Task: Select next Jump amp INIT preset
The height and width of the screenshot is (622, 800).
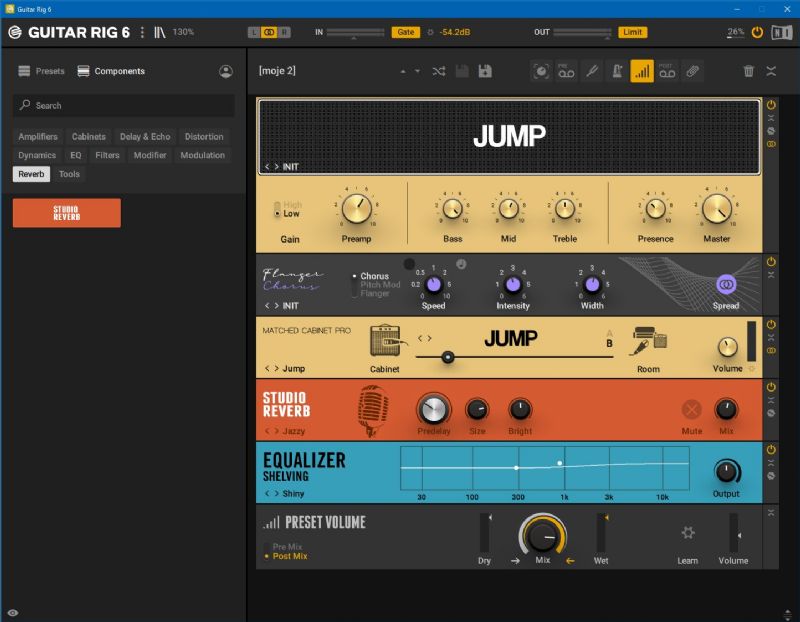Action: (277, 167)
